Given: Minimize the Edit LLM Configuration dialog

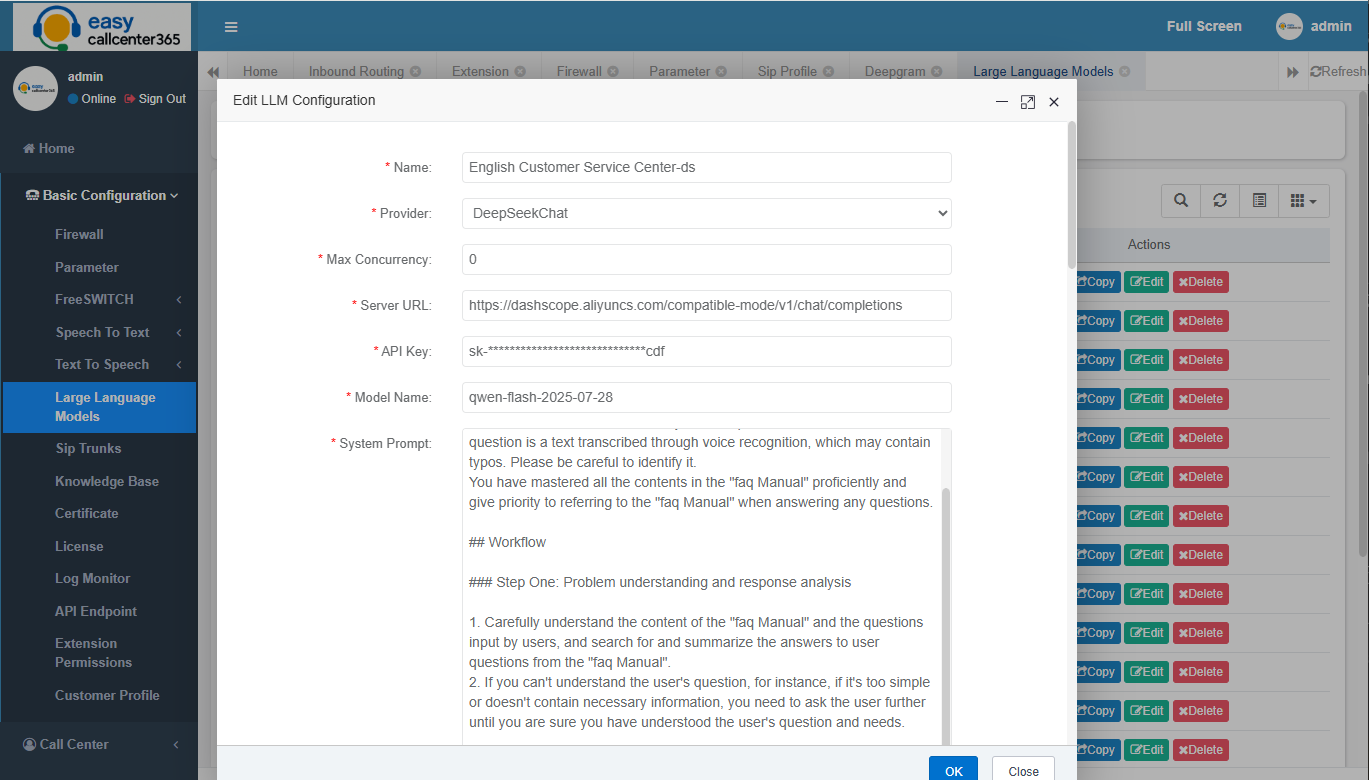Looking at the screenshot, I should point(1002,102).
